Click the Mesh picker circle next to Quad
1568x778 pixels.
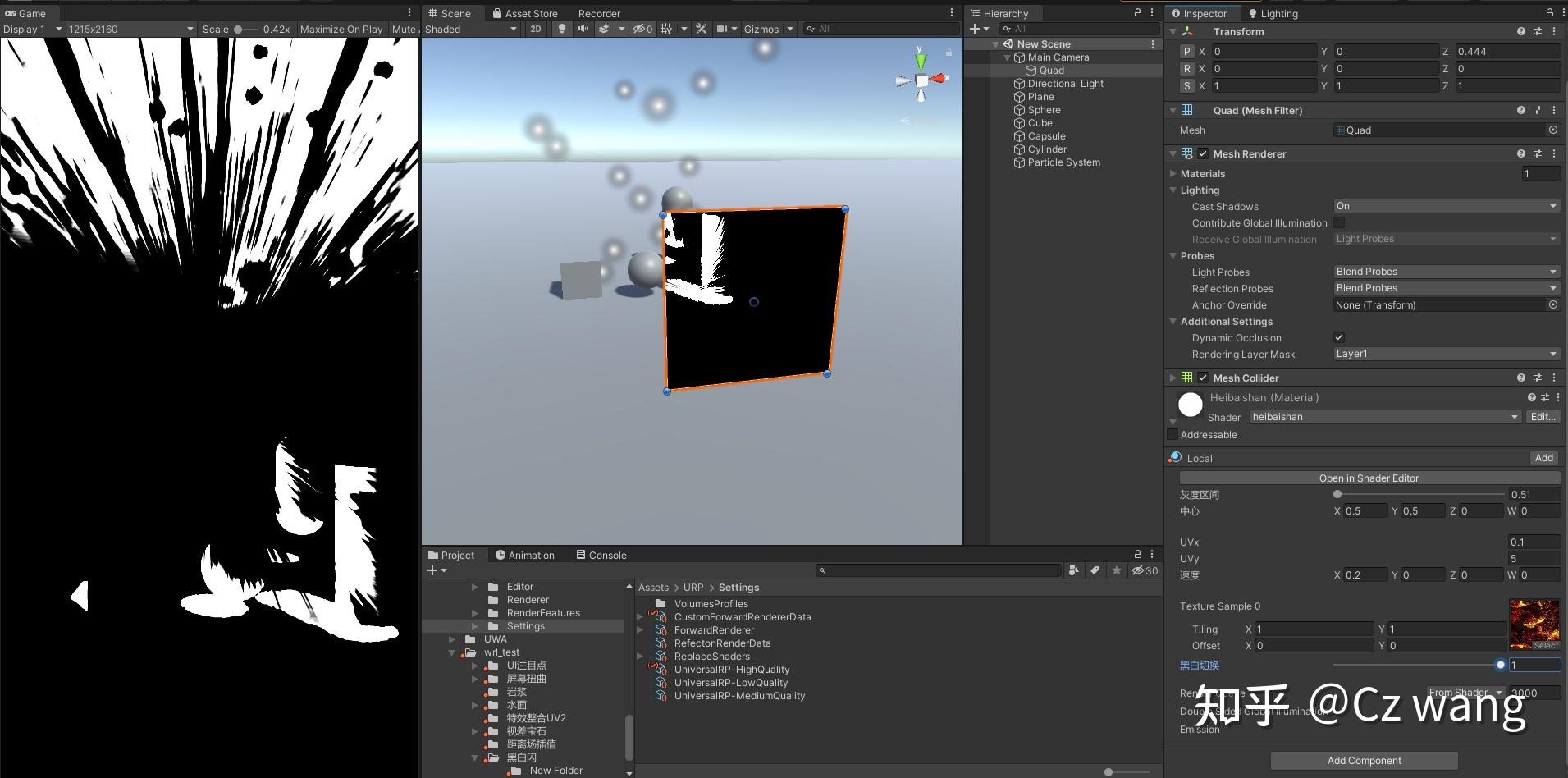[1553, 130]
